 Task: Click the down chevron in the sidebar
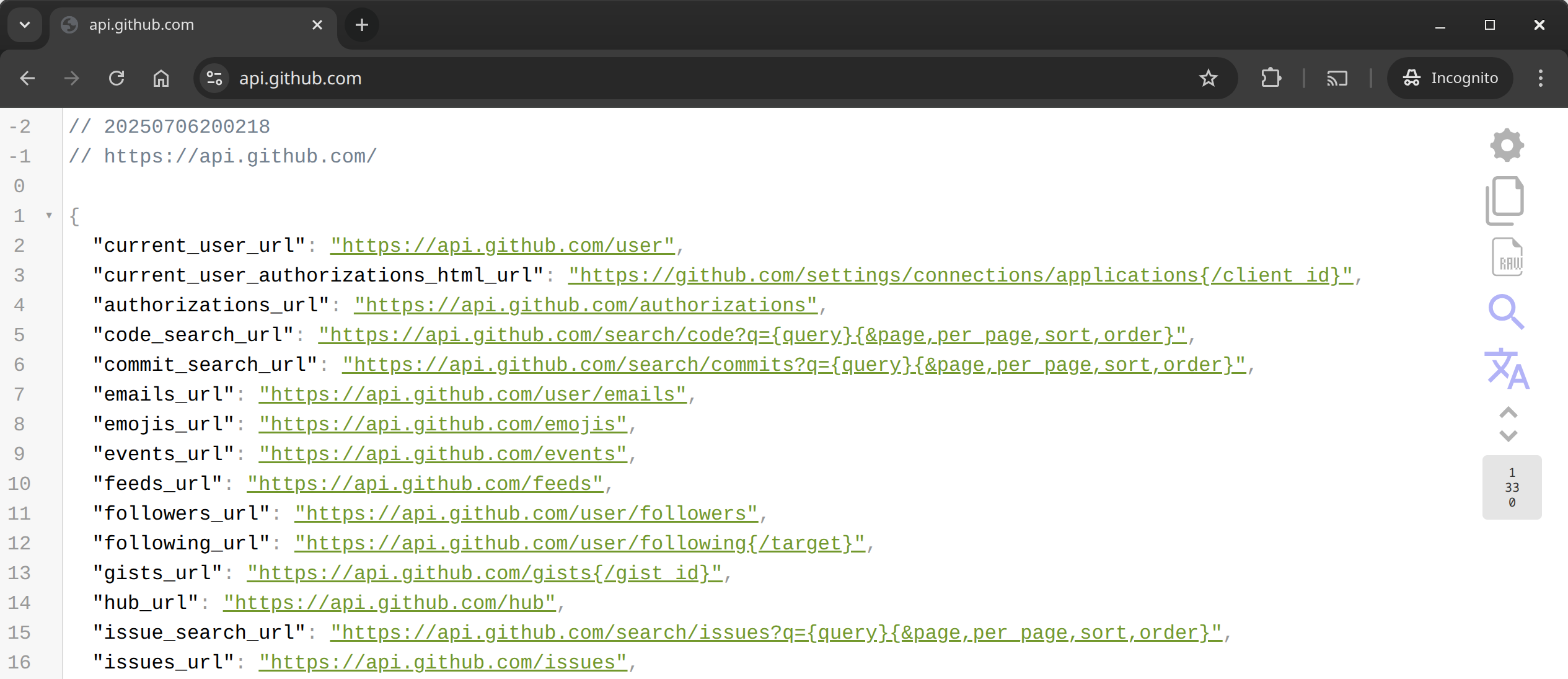pyautogui.click(x=1508, y=436)
